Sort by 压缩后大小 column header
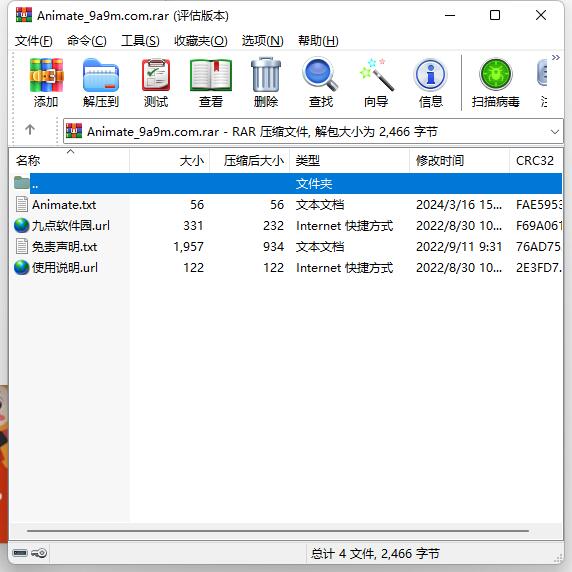572x572 pixels. (250, 161)
